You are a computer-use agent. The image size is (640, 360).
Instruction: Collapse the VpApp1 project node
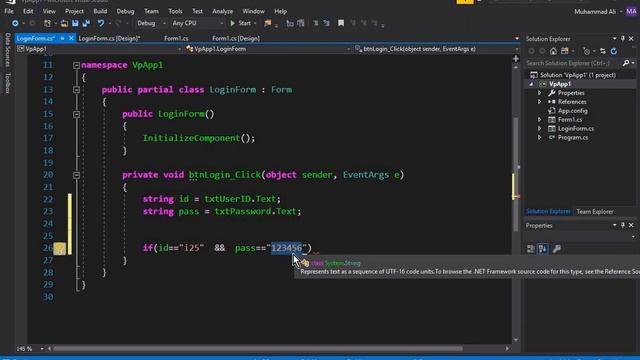coord(531,84)
